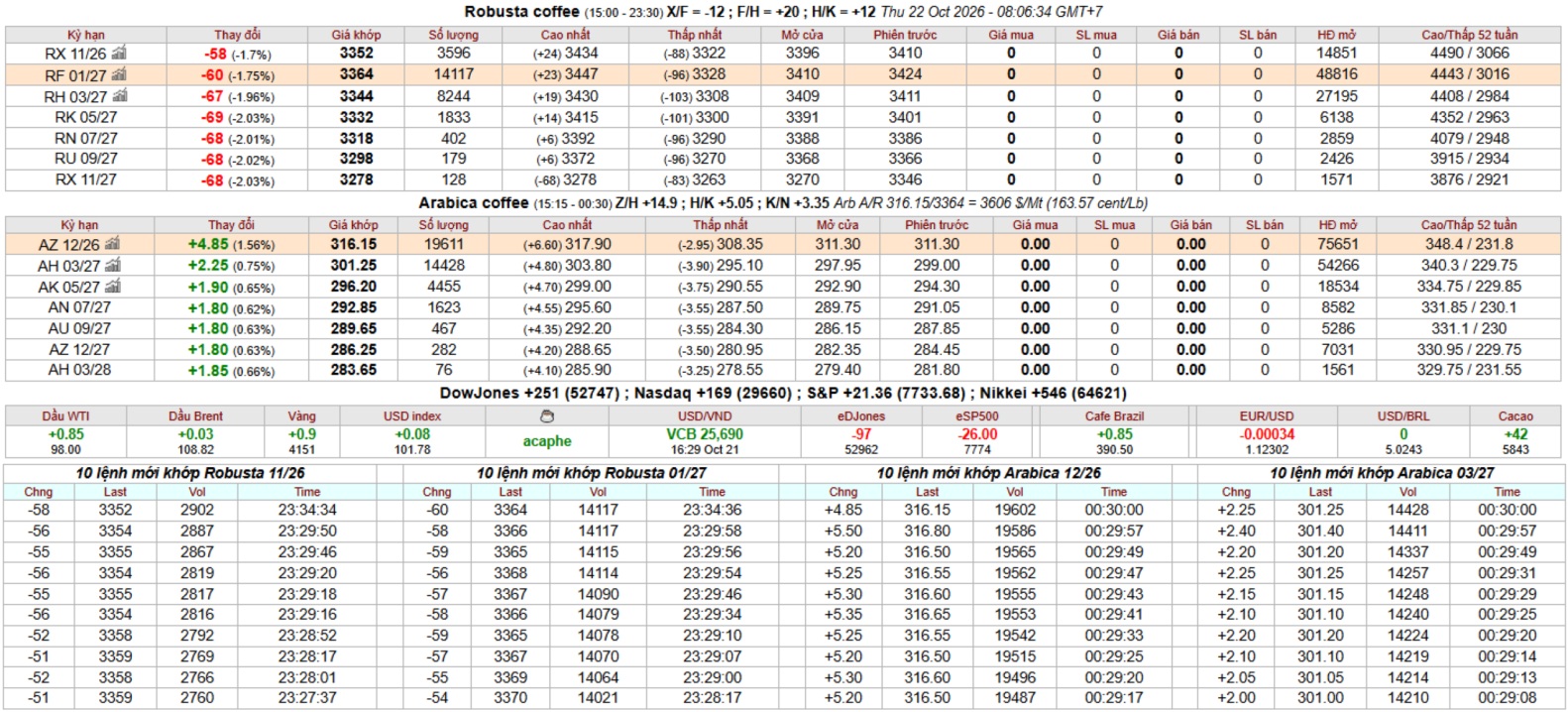Open the chart icon beside RF 01/27
Viewport: 1568px width, 712px height.
119,74
